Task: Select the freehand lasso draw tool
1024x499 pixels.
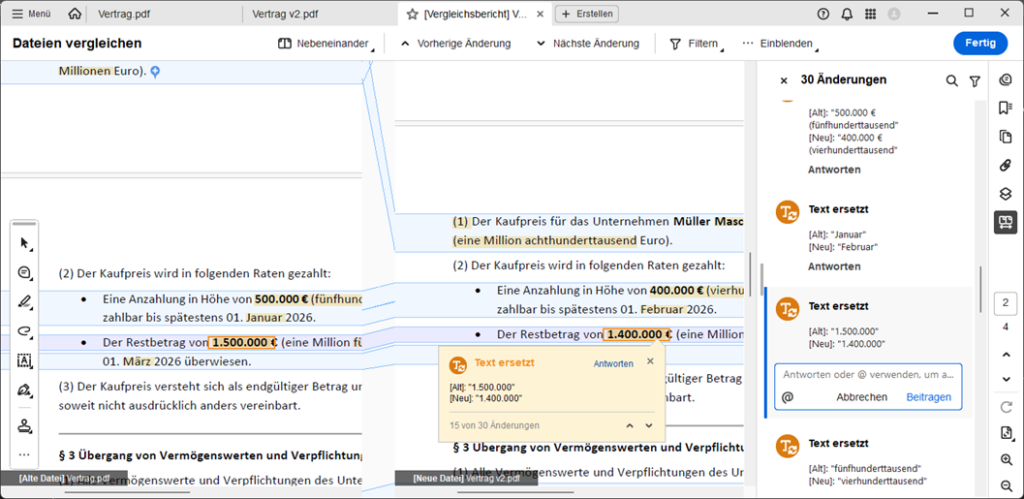Action: [24, 331]
